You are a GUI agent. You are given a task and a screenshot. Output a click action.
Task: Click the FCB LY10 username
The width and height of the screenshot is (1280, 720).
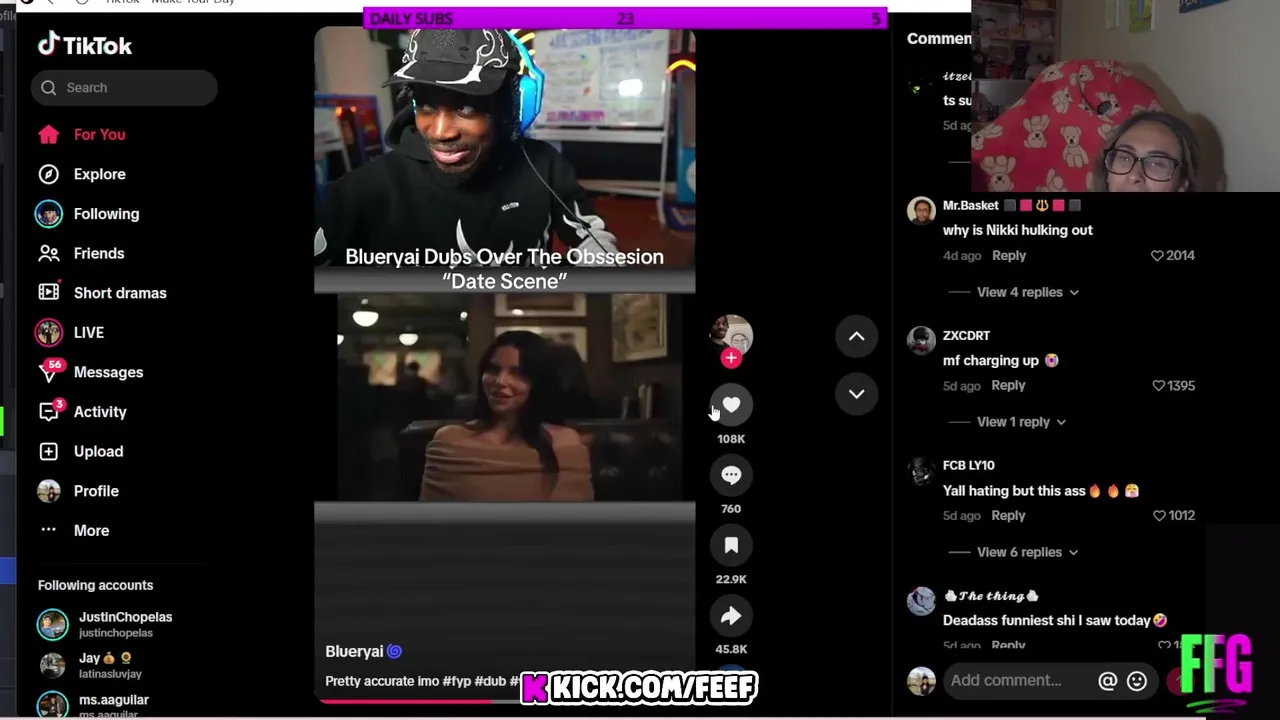click(x=969, y=465)
